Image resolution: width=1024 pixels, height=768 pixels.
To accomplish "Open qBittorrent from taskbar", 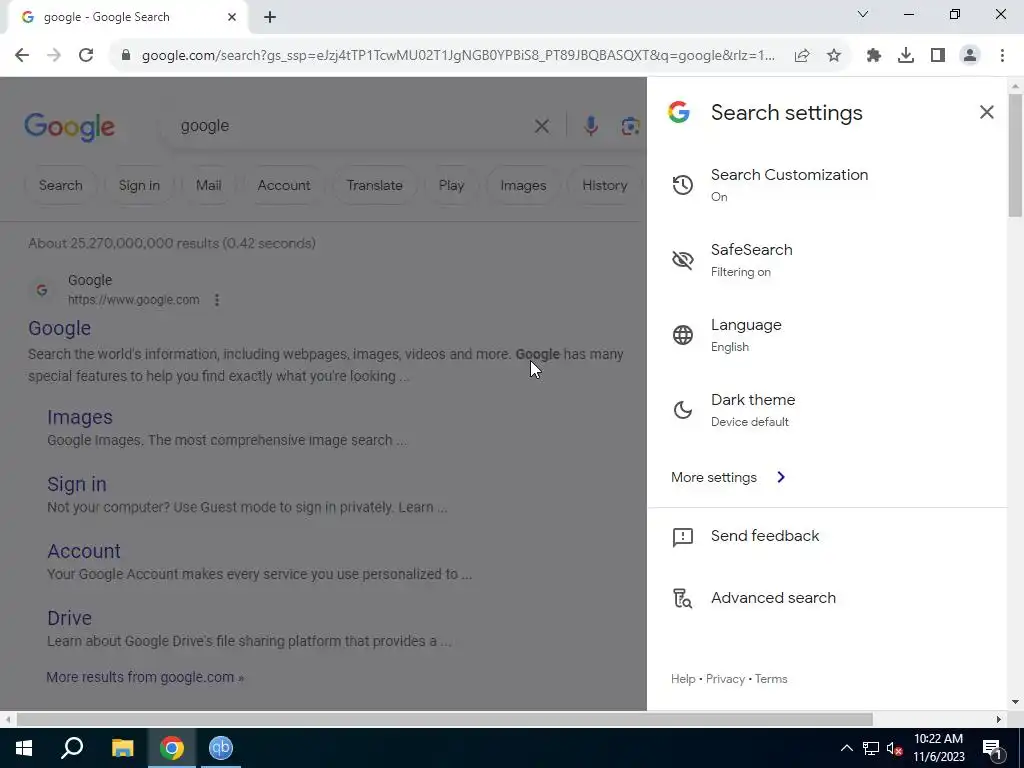I will [221, 748].
